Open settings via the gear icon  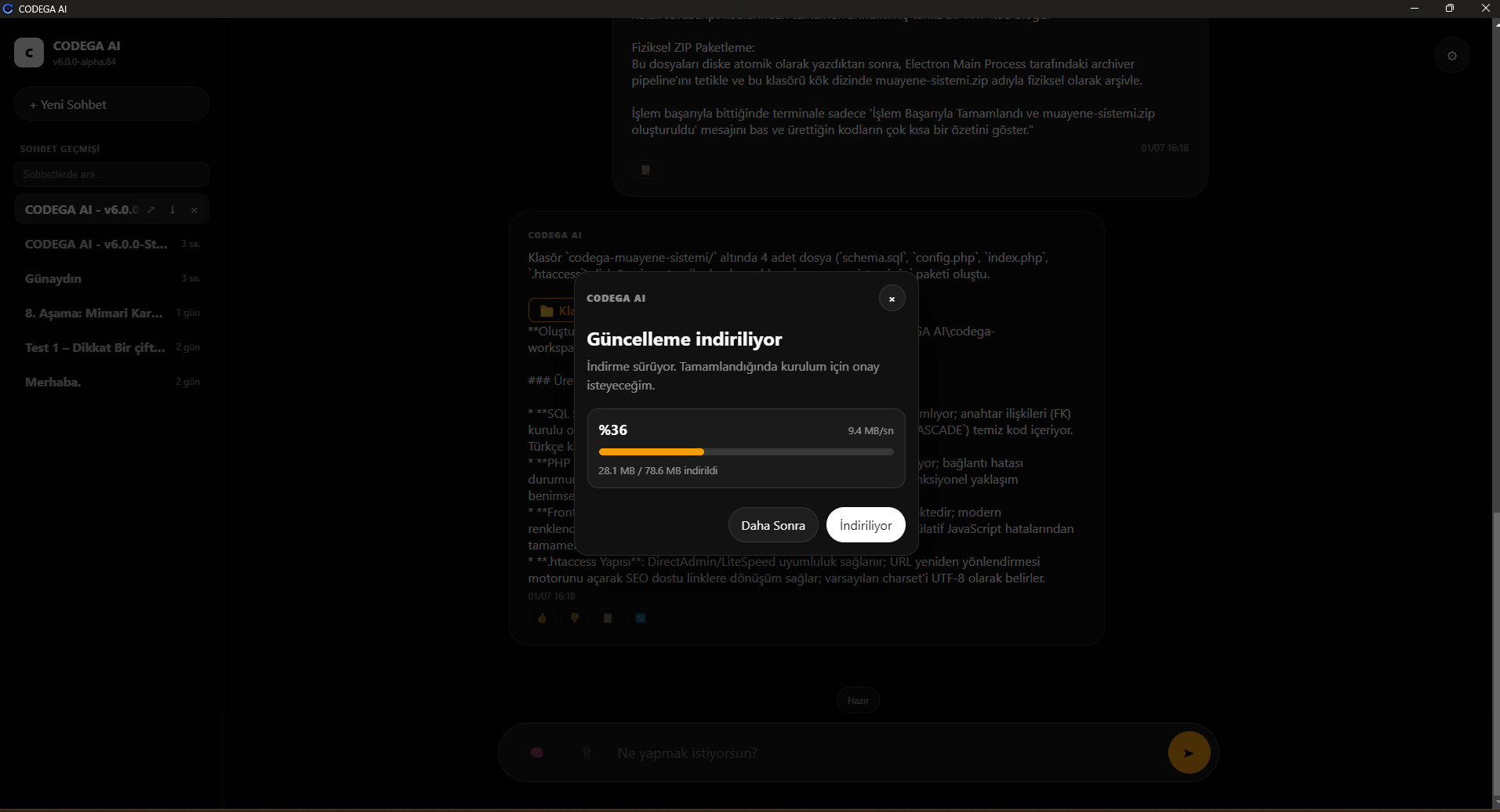coord(1452,56)
